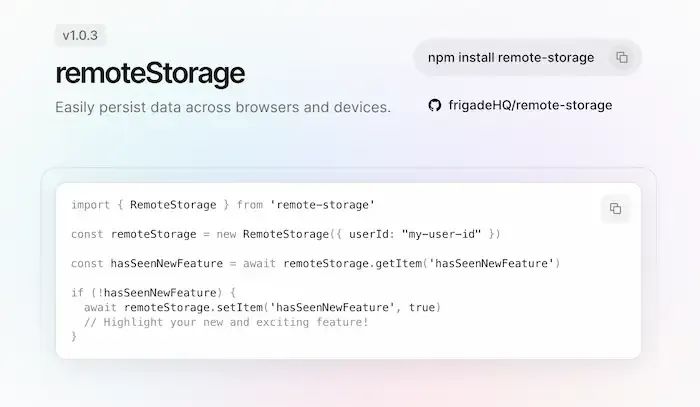Click the const hasSeenNewFeature variable name
This screenshot has width=700, height=407.
[x=167, y=264]
